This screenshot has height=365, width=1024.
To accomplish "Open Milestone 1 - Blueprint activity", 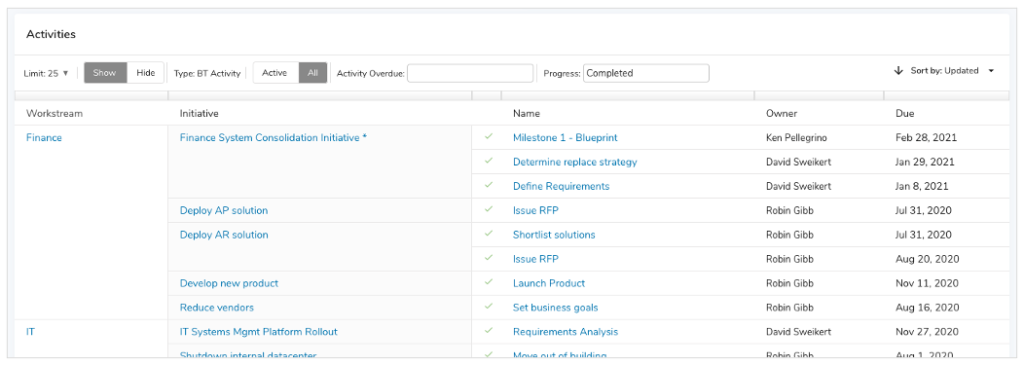I will coord(565,138).
